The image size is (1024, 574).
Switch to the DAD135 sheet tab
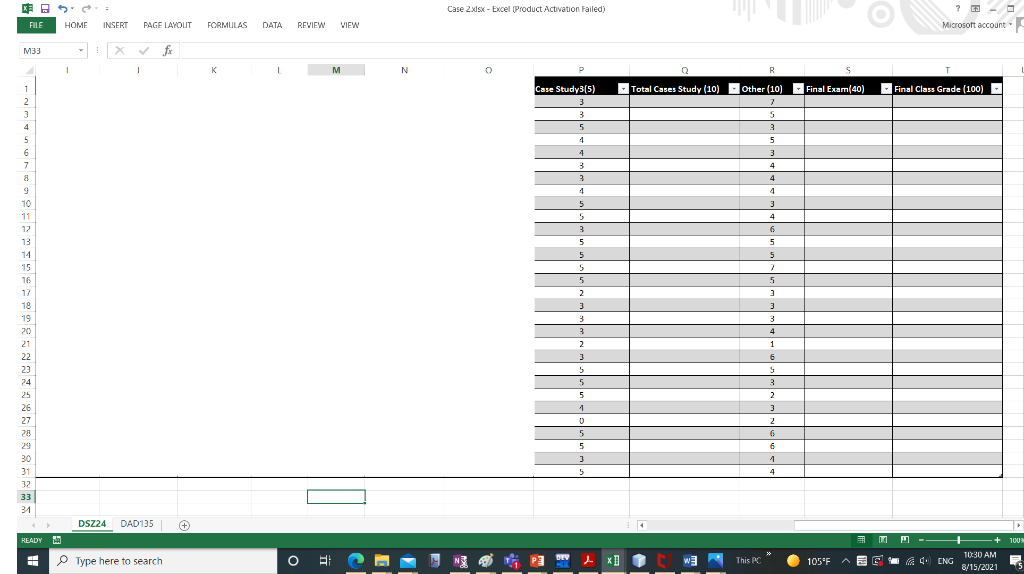tap(136, 524)
